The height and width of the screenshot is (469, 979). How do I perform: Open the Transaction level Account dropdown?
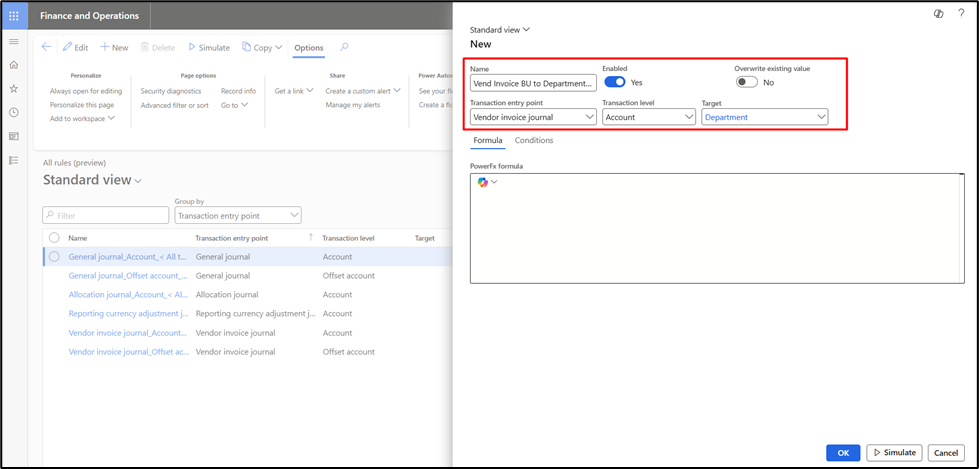(x=649, y=117)
